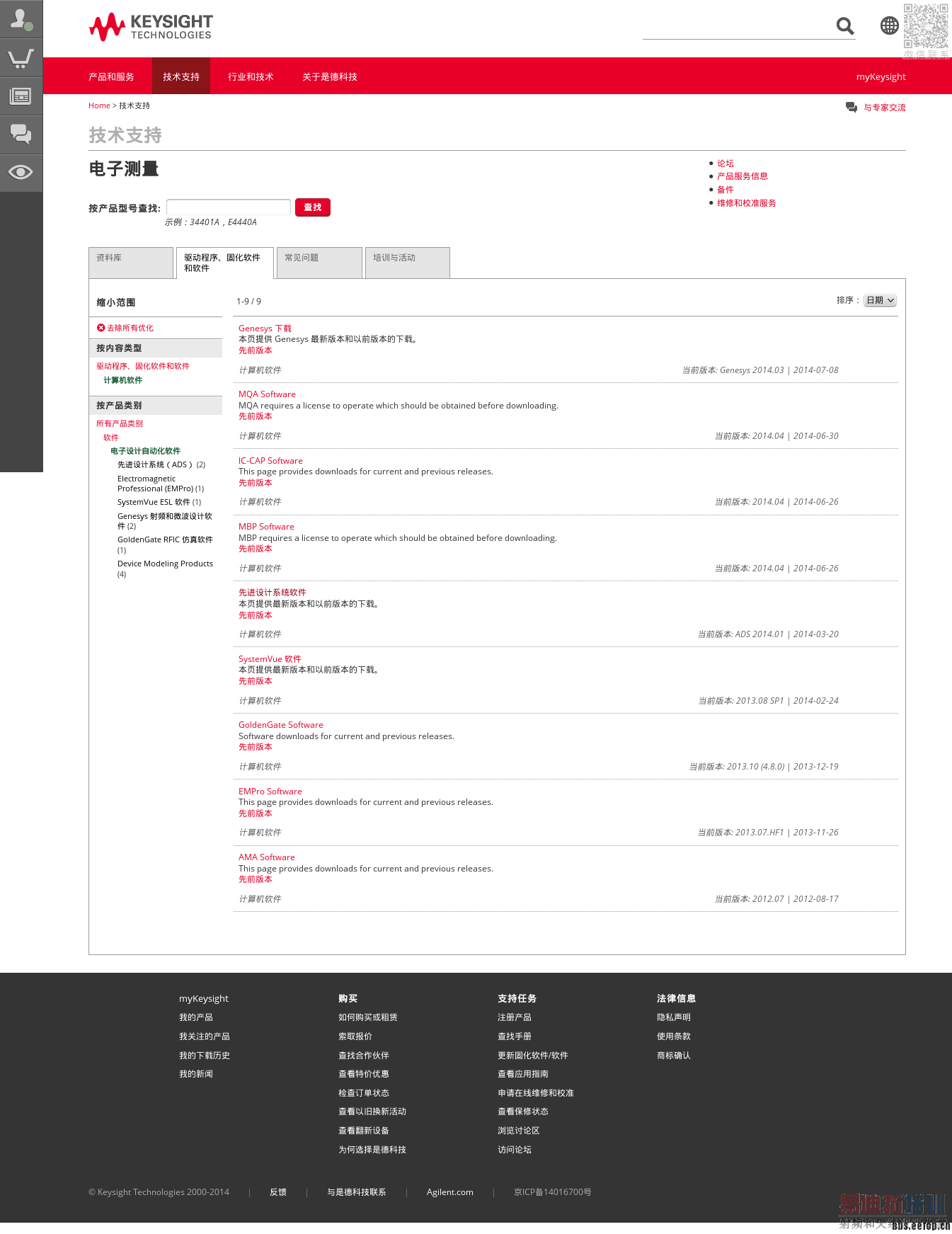
Task: Filter by Genesys 射频和微波设计软件
Action: tap(165, 521)
